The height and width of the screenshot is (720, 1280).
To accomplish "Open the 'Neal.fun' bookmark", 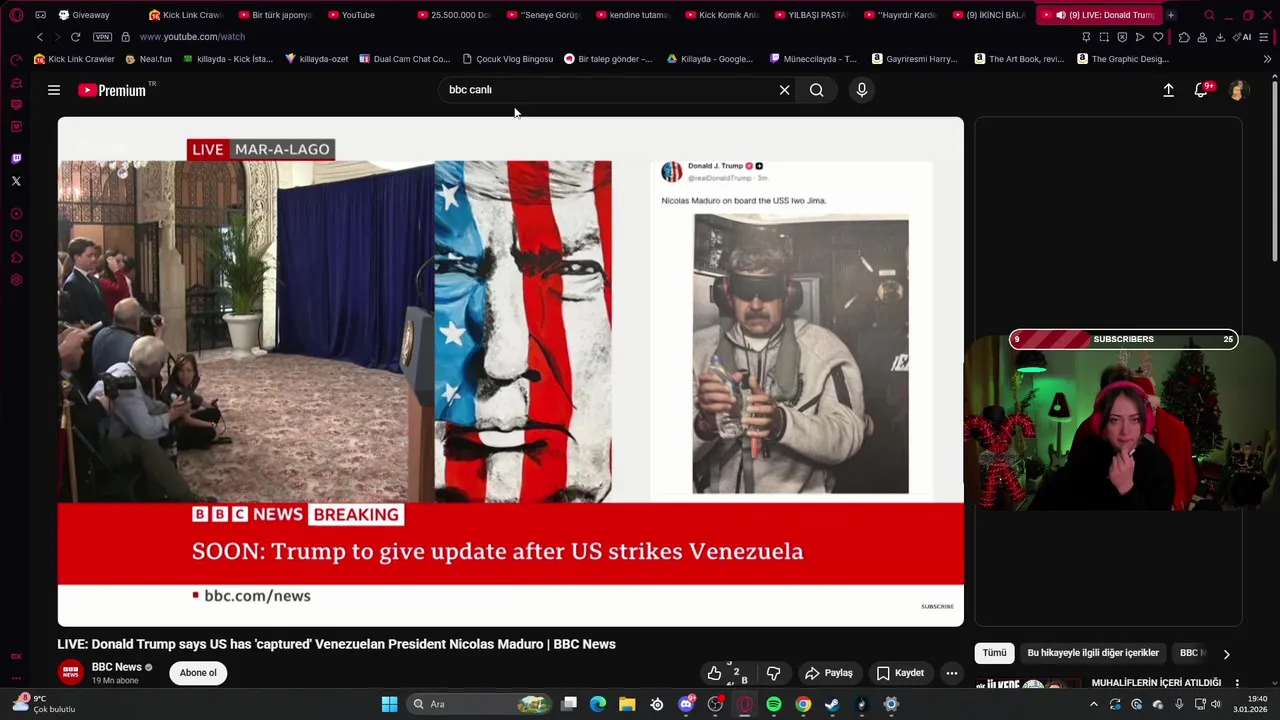I will point(148,59).
